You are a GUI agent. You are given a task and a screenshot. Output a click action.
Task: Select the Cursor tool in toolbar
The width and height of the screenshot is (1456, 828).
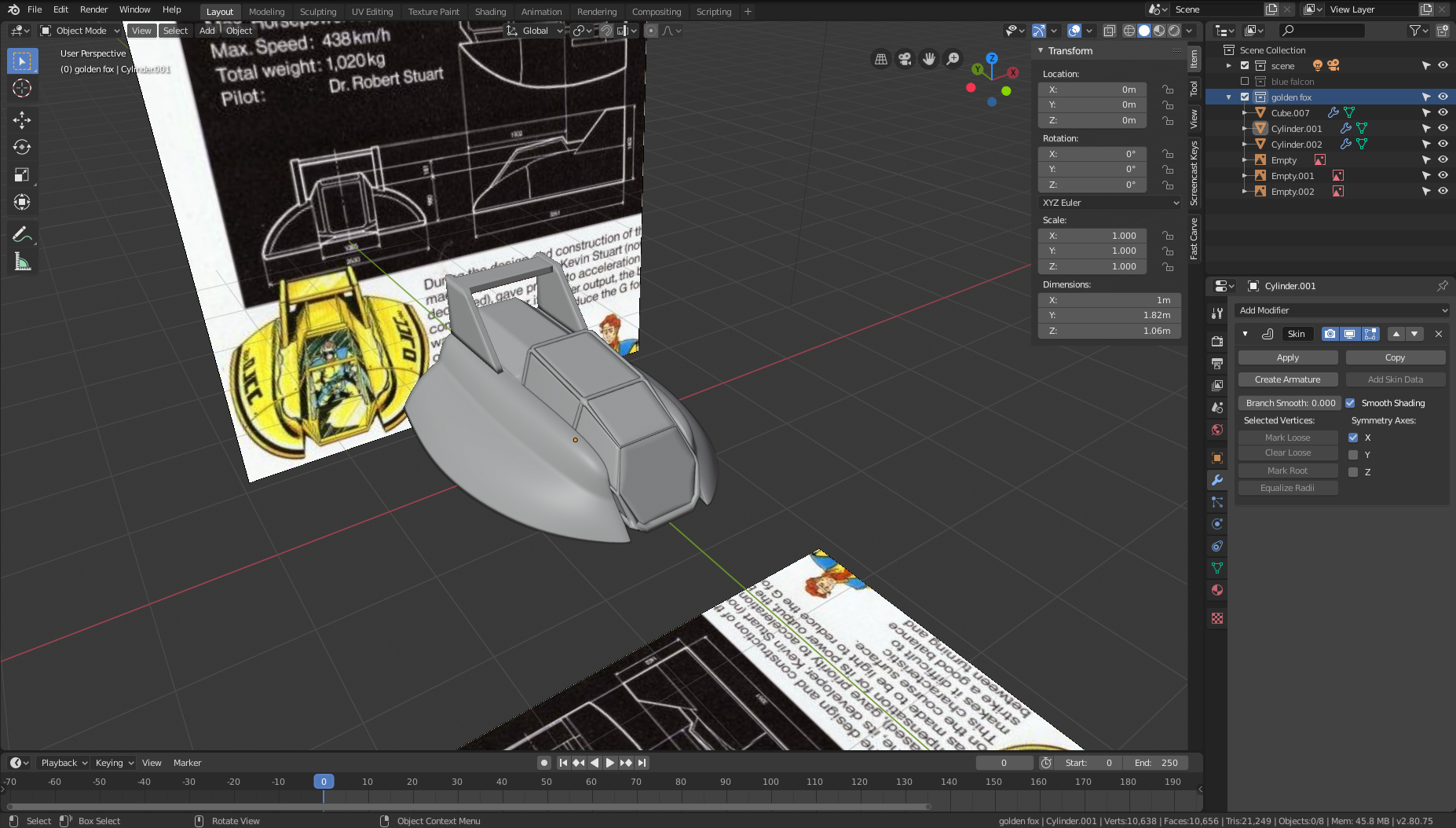click(22, 88)
